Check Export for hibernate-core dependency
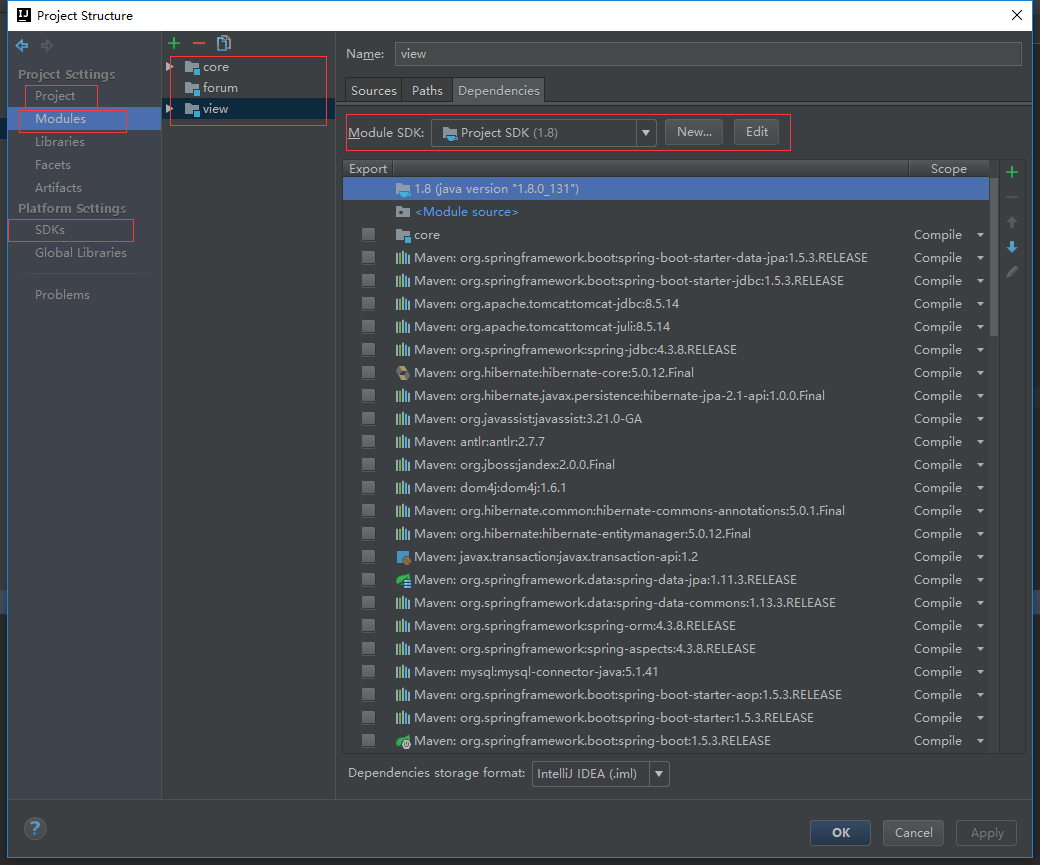Image resolution: width=1040 pixels, height=865 pixels. [368, 372]
